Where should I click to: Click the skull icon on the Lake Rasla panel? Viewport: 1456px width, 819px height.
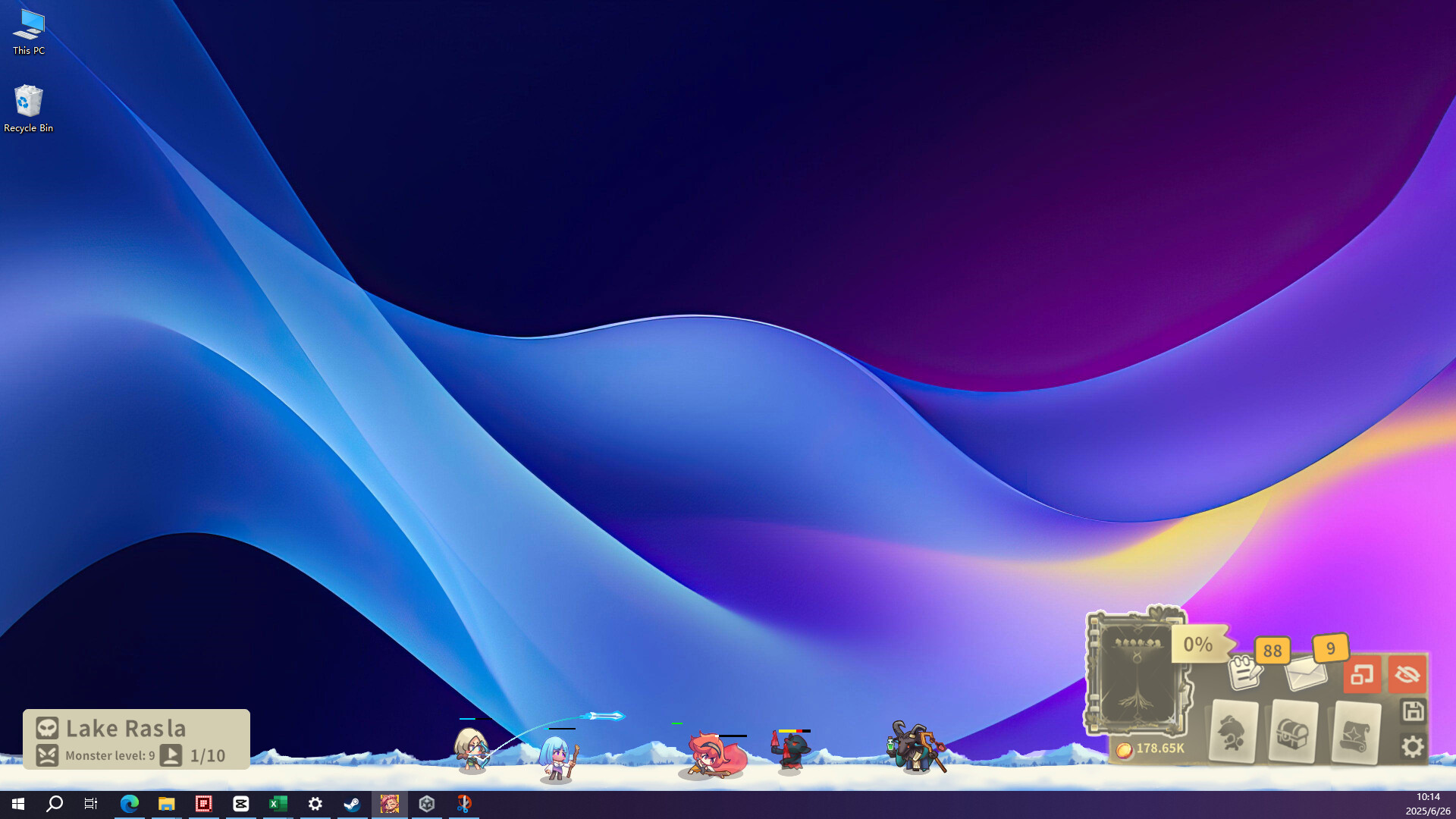(47, 728)
